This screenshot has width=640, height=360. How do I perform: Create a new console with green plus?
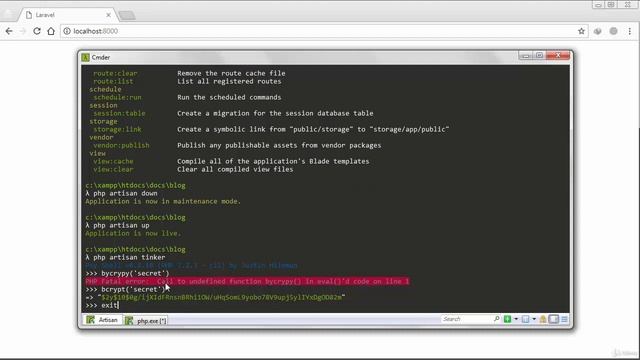coord(507,319)
